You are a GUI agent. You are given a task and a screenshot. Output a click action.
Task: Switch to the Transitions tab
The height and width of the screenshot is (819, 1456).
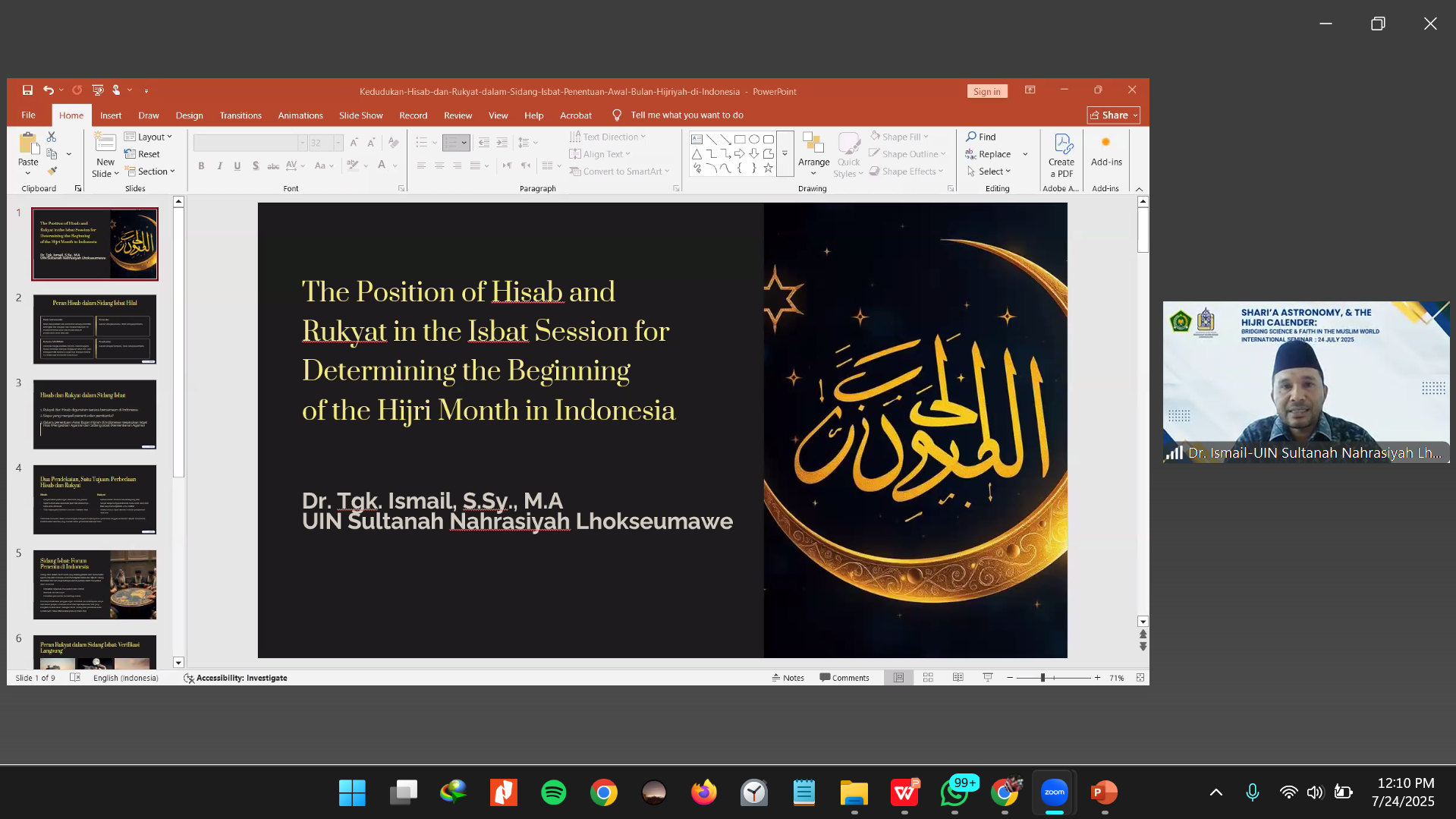pos(241,115)
